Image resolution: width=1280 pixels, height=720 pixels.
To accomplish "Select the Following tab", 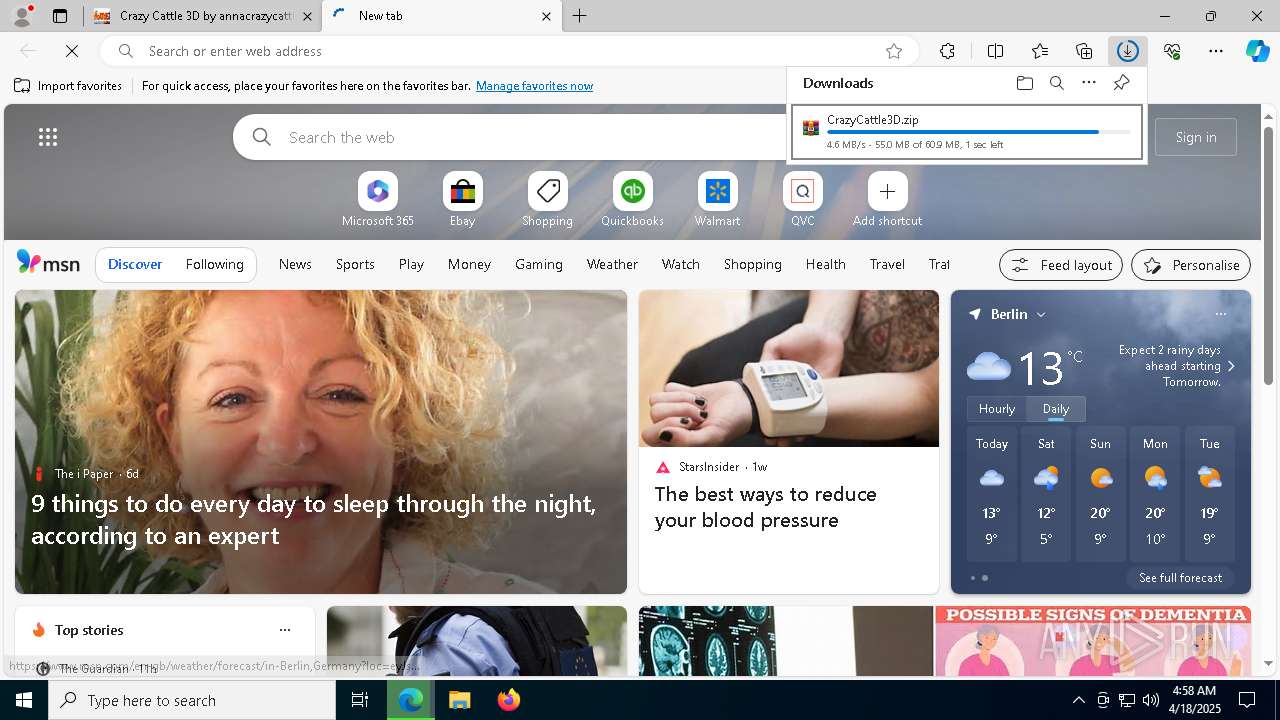I will (x=214, y=264).
